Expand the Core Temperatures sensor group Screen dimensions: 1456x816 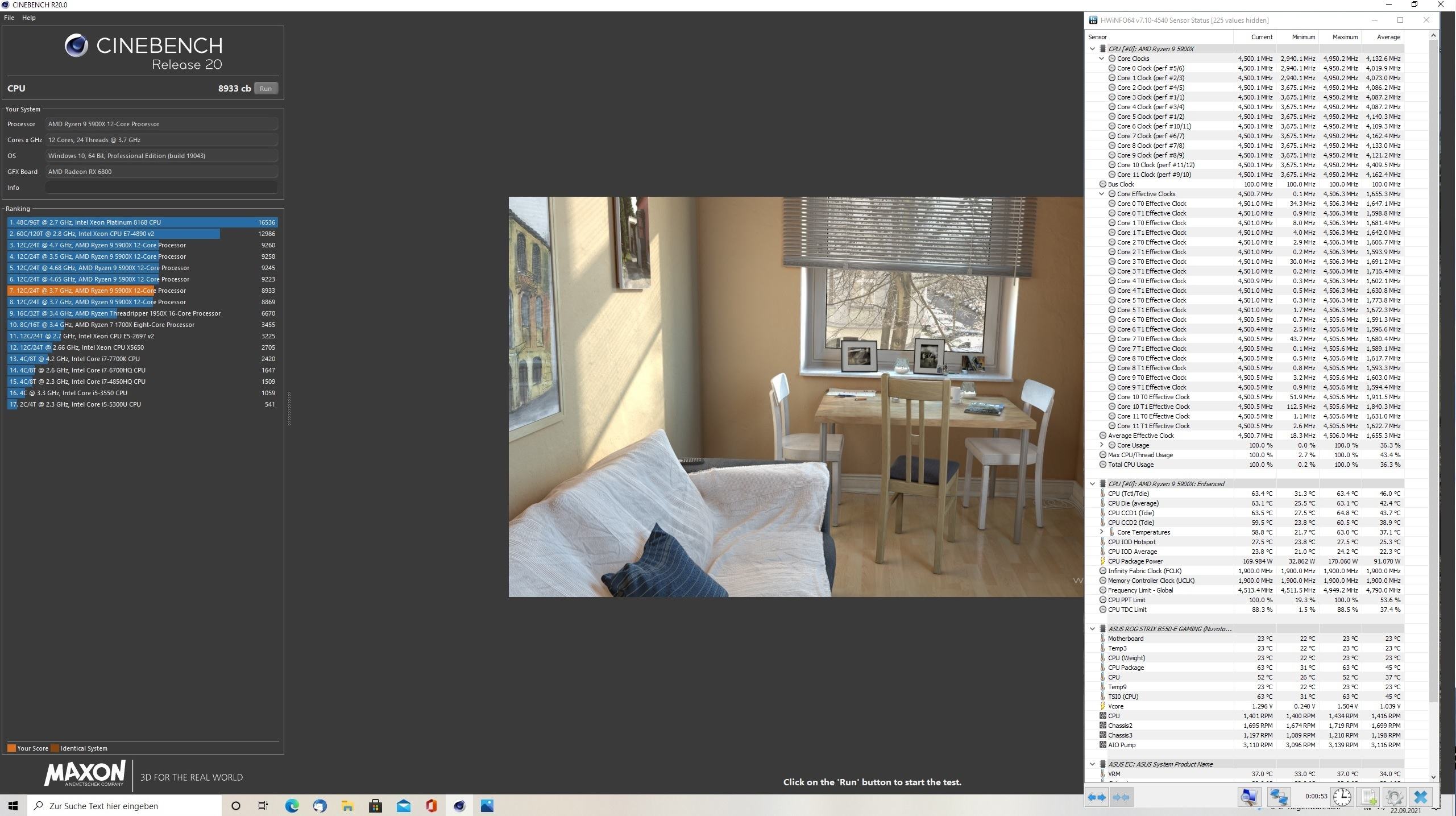1101,532
